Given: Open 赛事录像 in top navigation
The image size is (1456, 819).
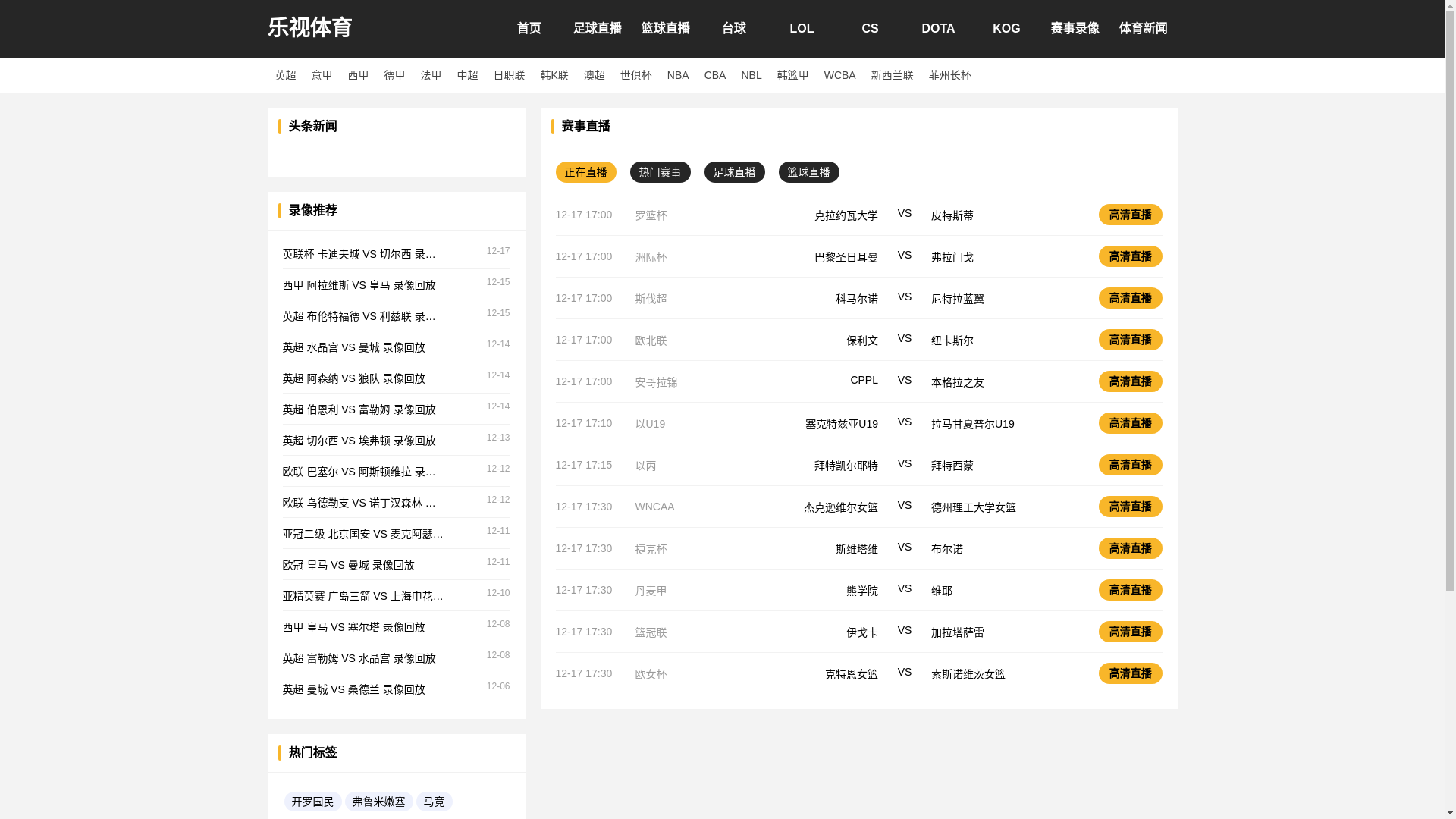Looking at the screenshot, I should pos(1075,29).
